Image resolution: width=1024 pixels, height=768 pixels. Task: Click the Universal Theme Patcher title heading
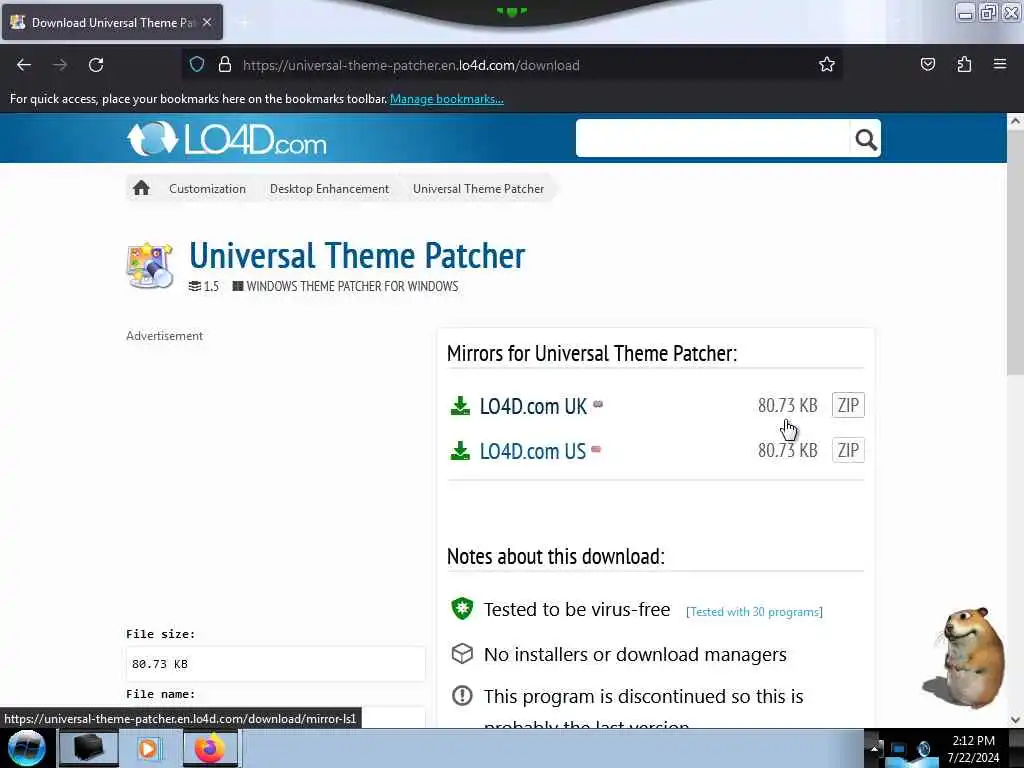click(x=357, y=255)
